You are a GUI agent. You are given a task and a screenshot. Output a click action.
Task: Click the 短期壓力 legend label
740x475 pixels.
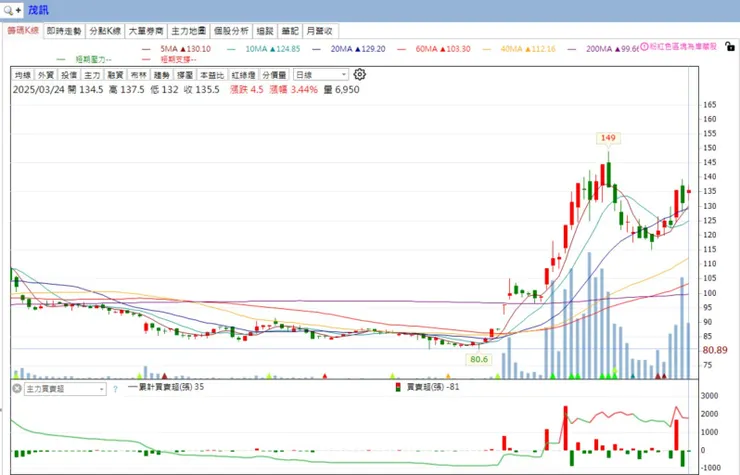(x=93, y=59)
